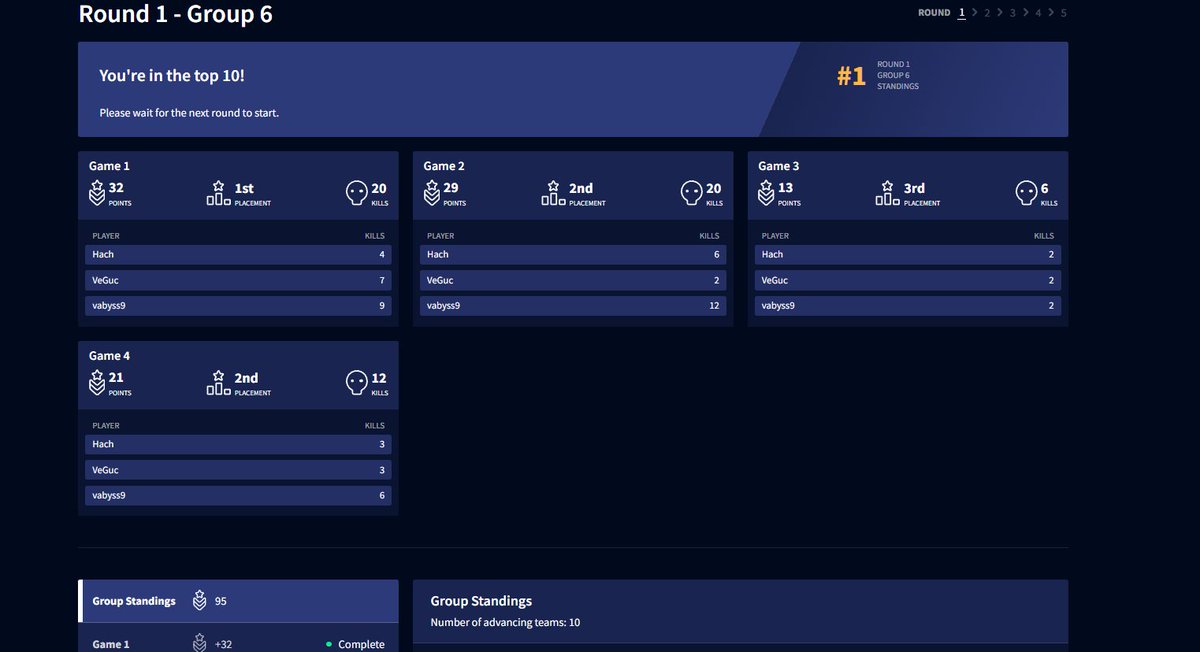This screenshot has width=1200, height=652.
Task: Click the 29 points value in Game 2
Action: 451,188
